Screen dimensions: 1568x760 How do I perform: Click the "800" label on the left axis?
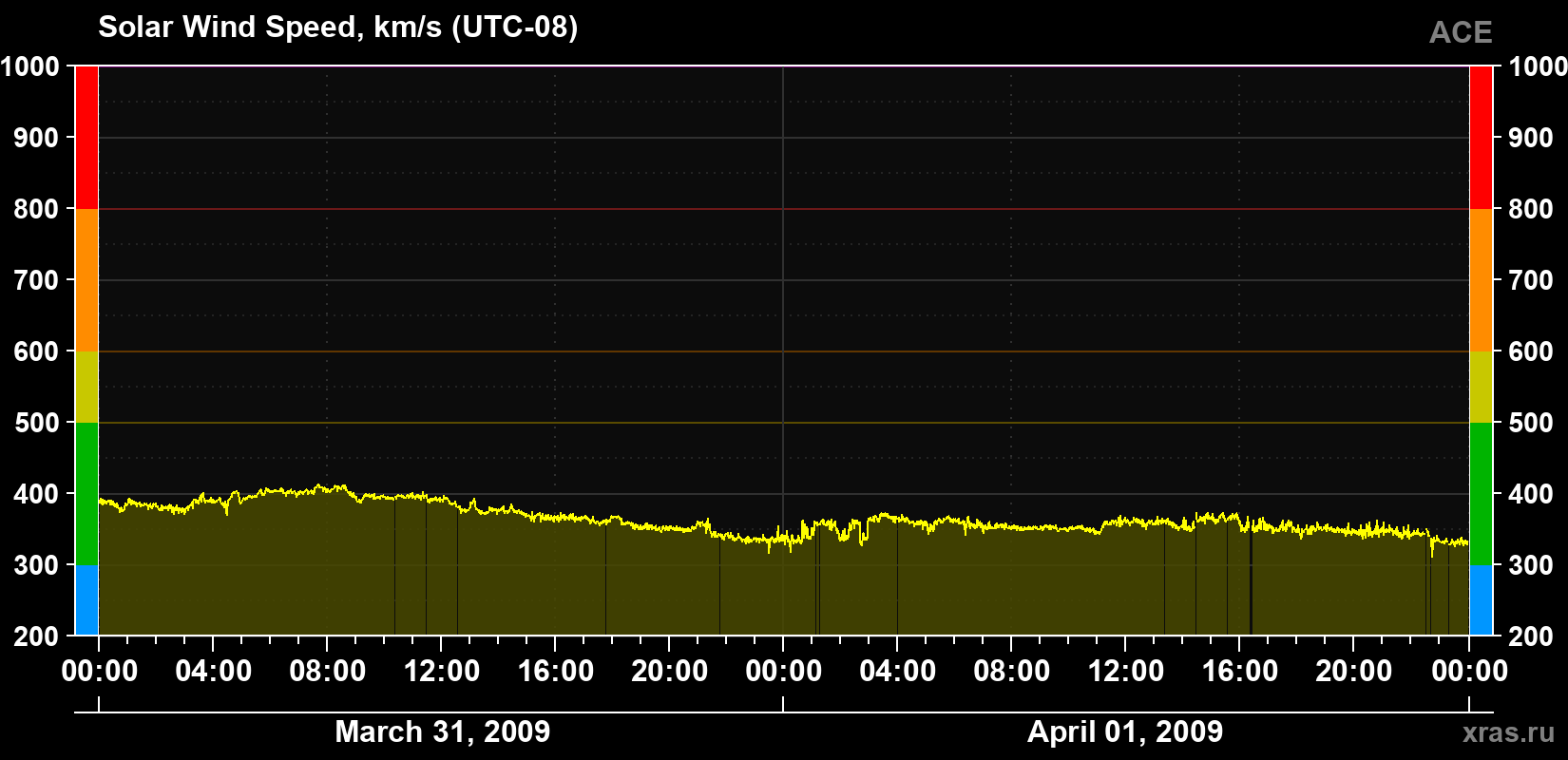pyautogui.click(x=37, y=209)
